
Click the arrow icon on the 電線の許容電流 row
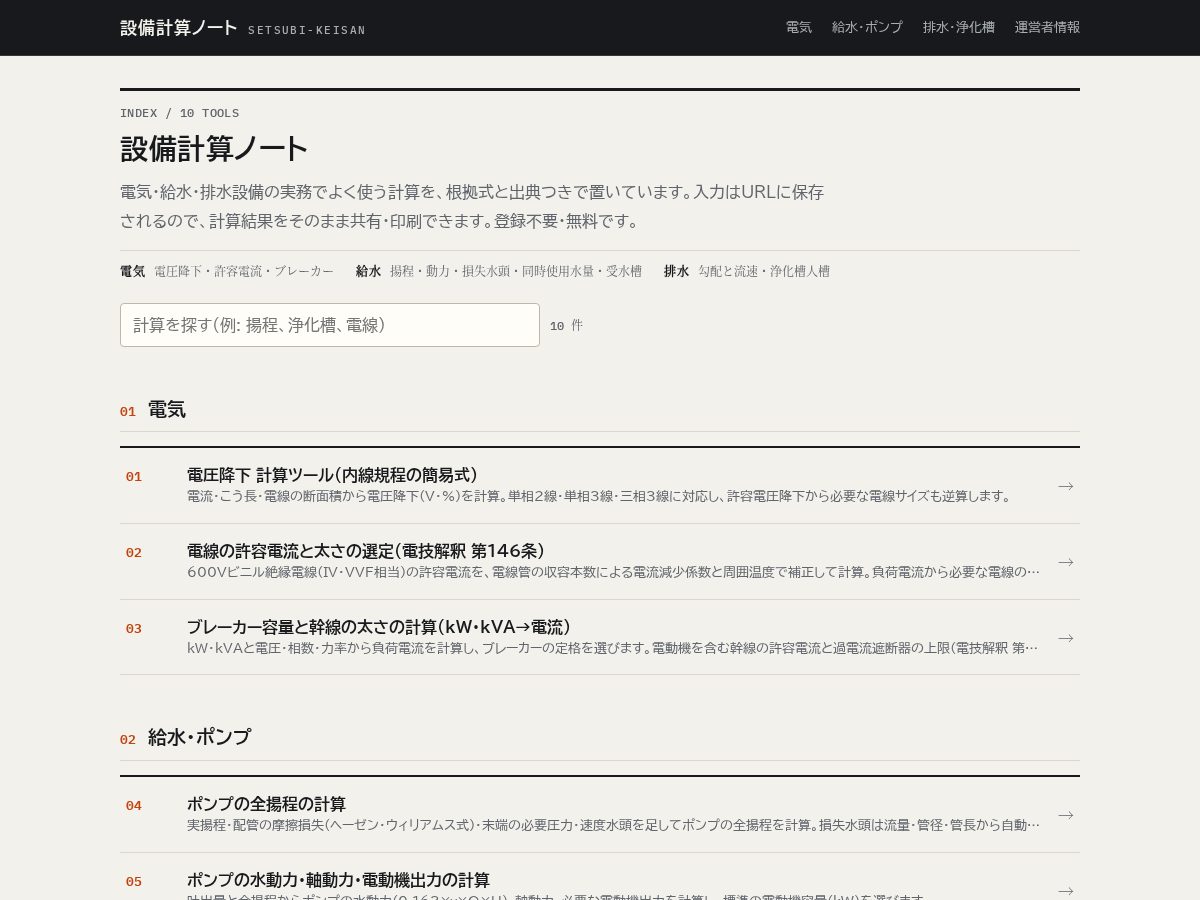pyautogui.click(x=1066, y=562)
